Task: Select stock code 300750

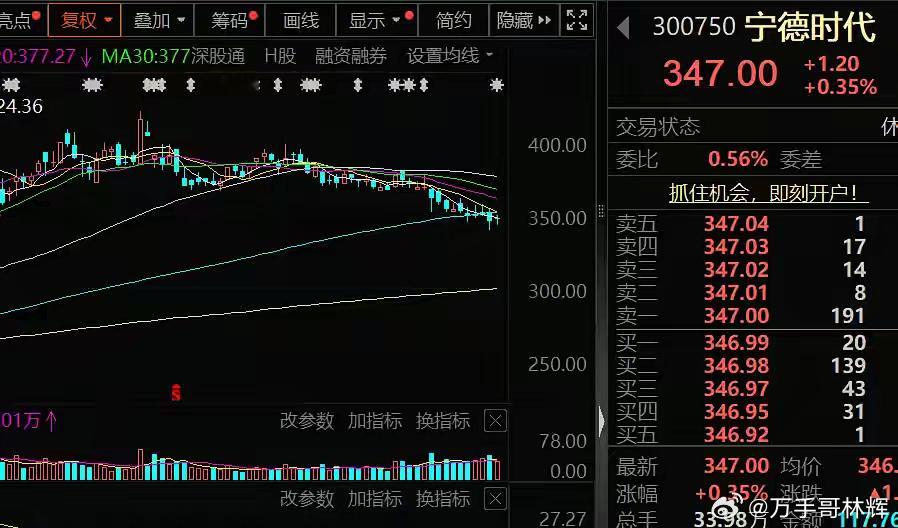Action: point(694,26)
